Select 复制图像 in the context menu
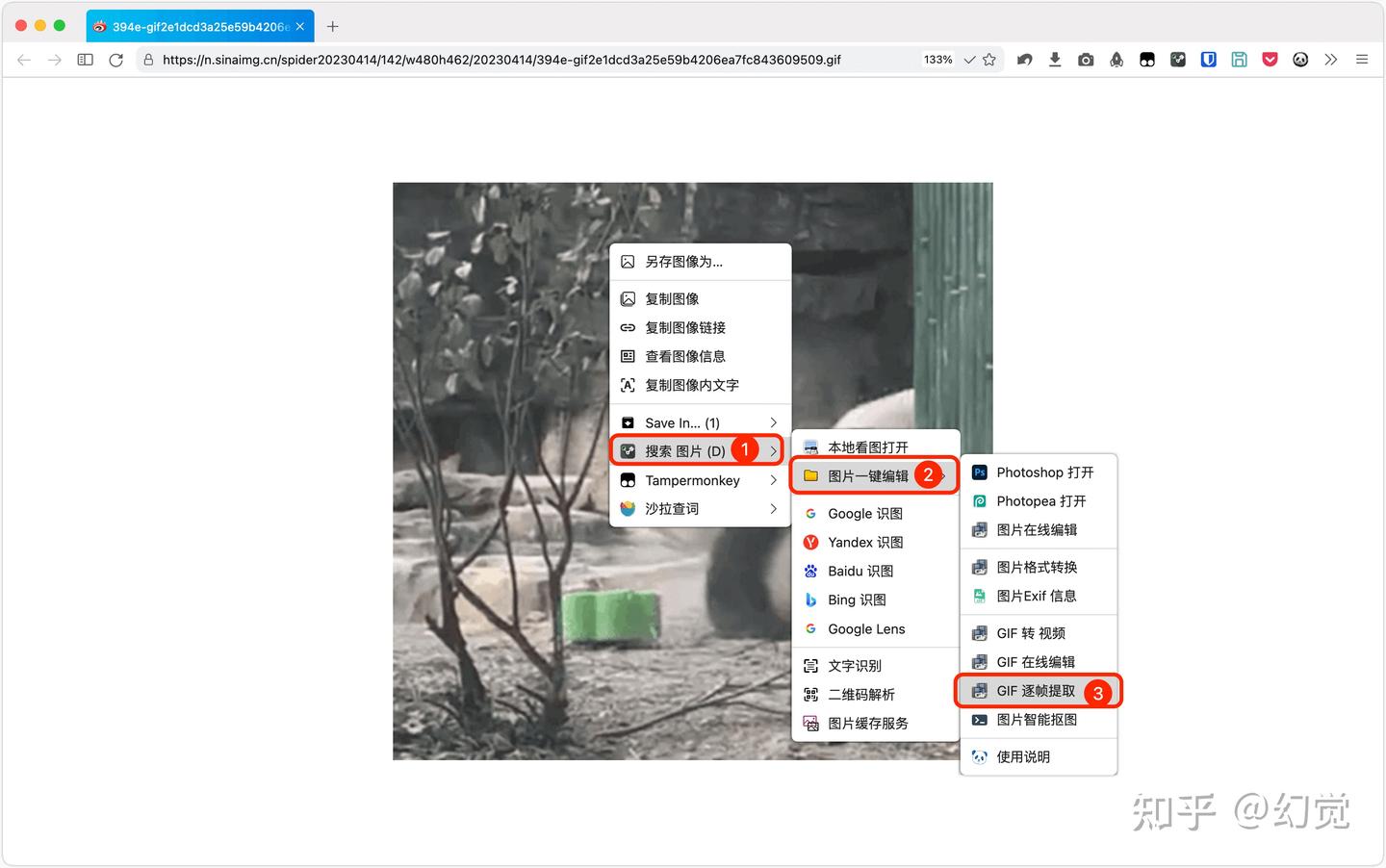This screenshot has height=868, width=1386. click(x=672, y=298)
